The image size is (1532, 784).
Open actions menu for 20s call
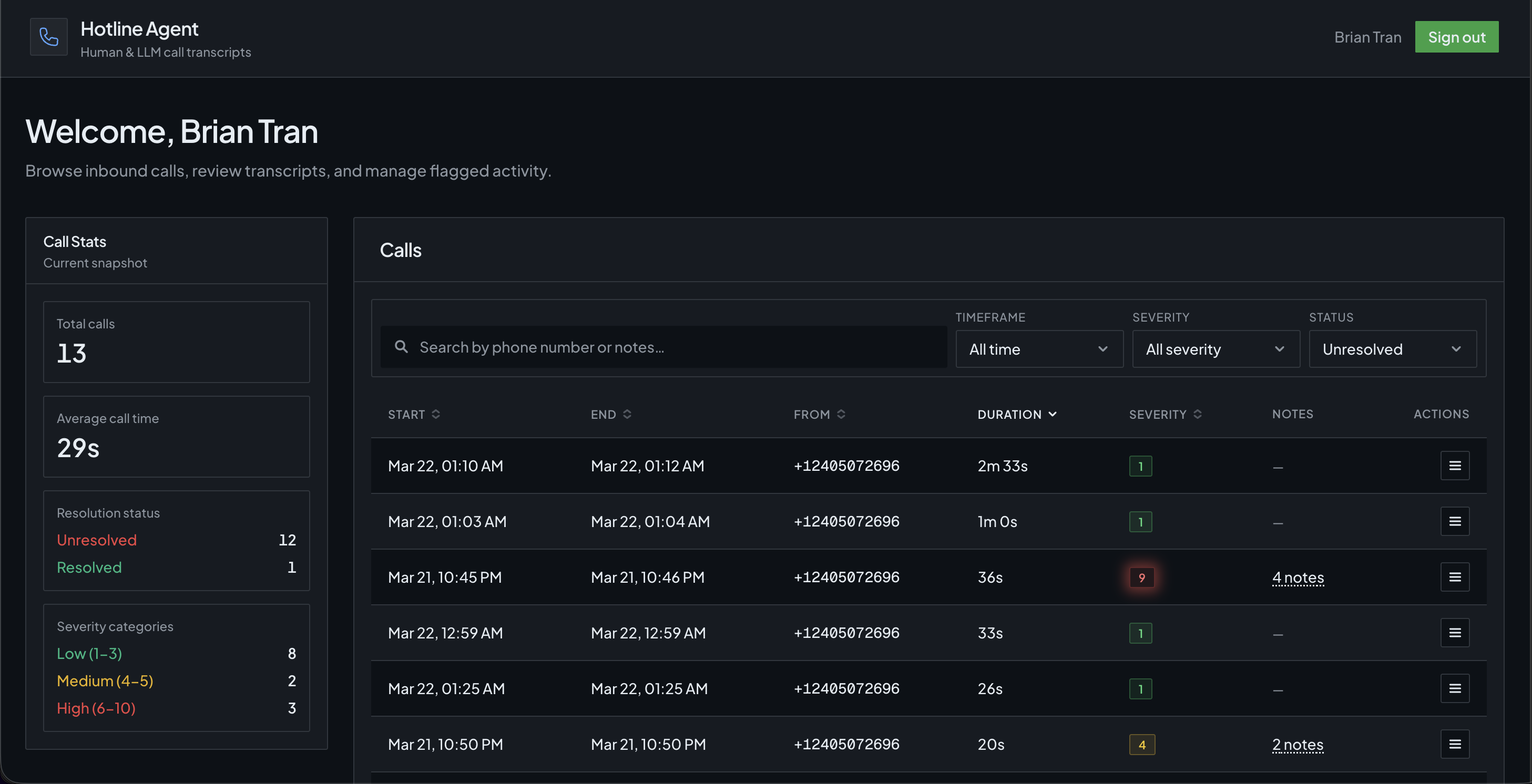(1454, 744)
